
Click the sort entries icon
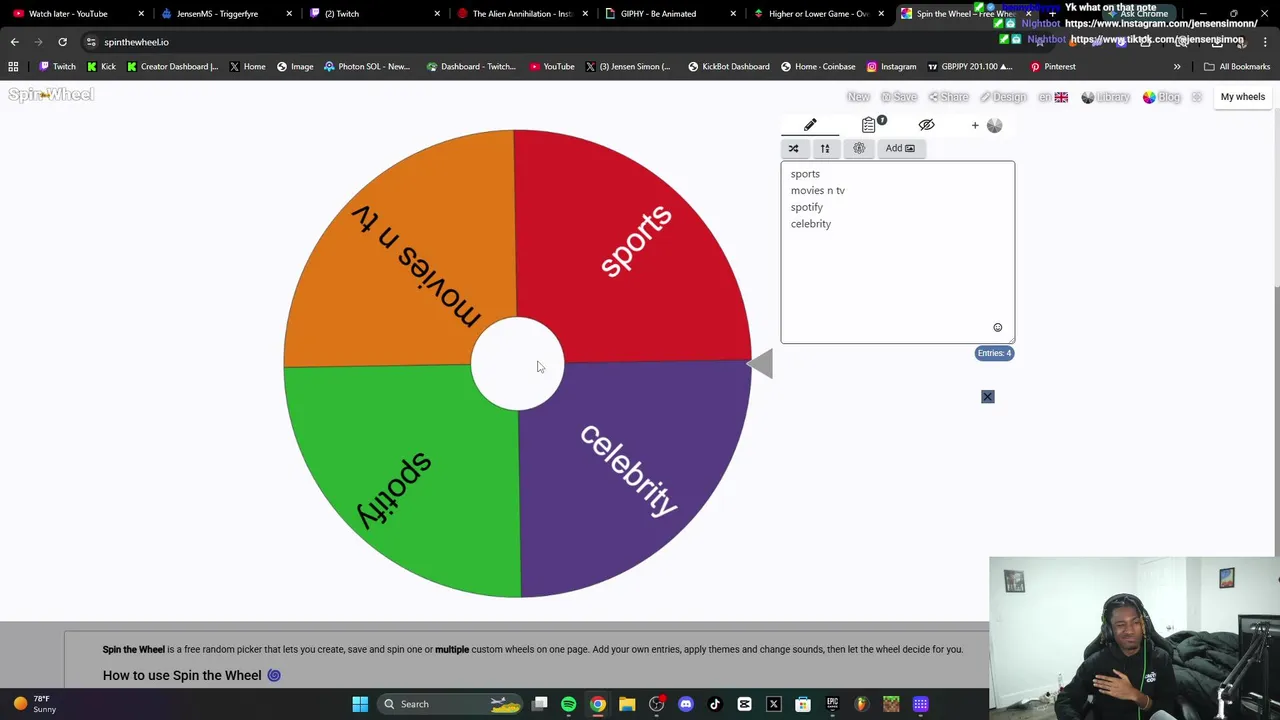click(x=825, y=148)
